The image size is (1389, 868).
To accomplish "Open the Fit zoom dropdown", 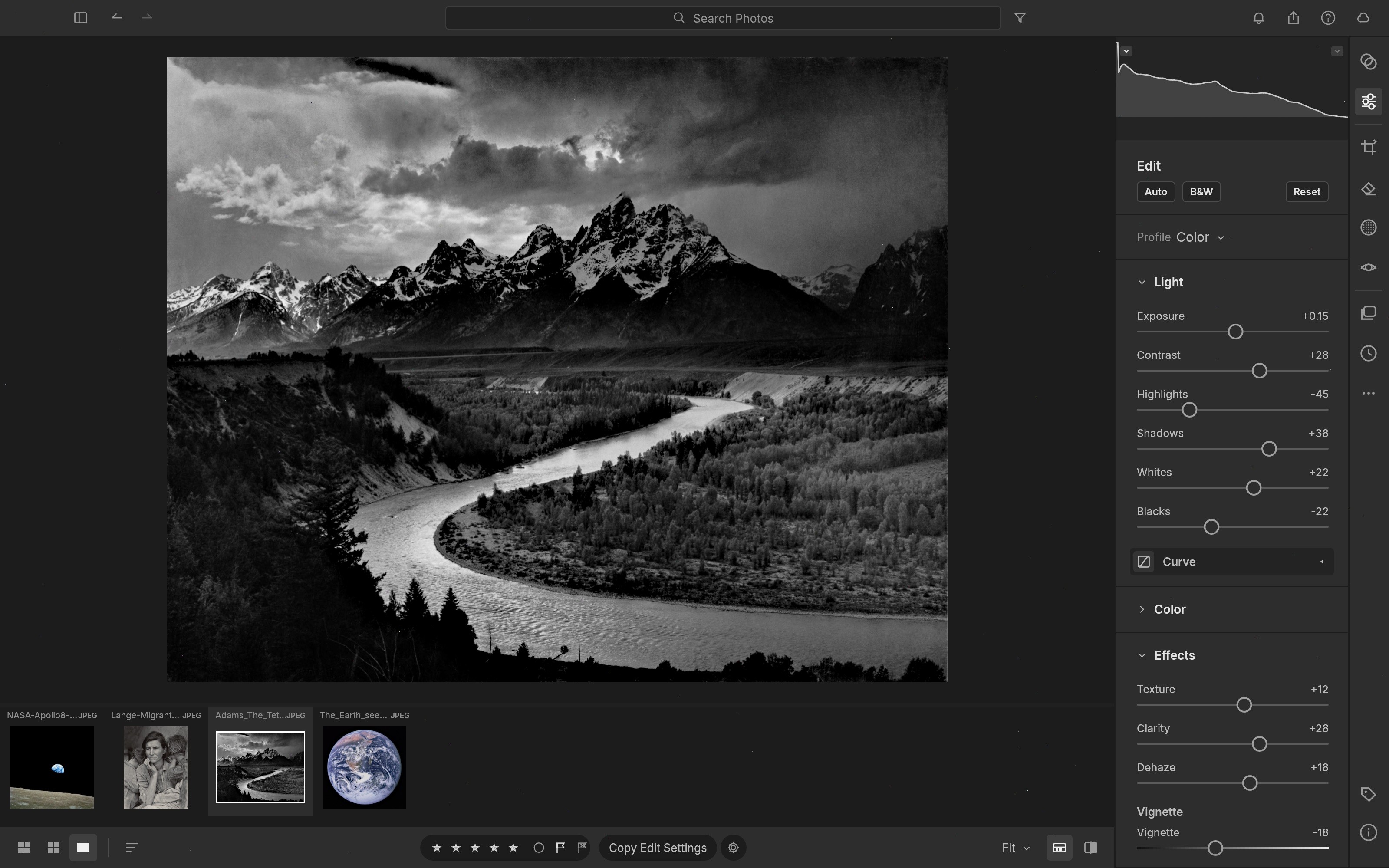I will pos(1015,848).
